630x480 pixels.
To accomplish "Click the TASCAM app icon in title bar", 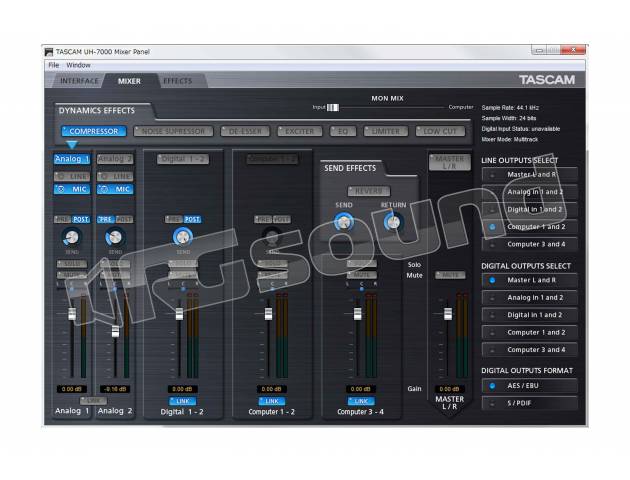I will click(x=49, y=52).
